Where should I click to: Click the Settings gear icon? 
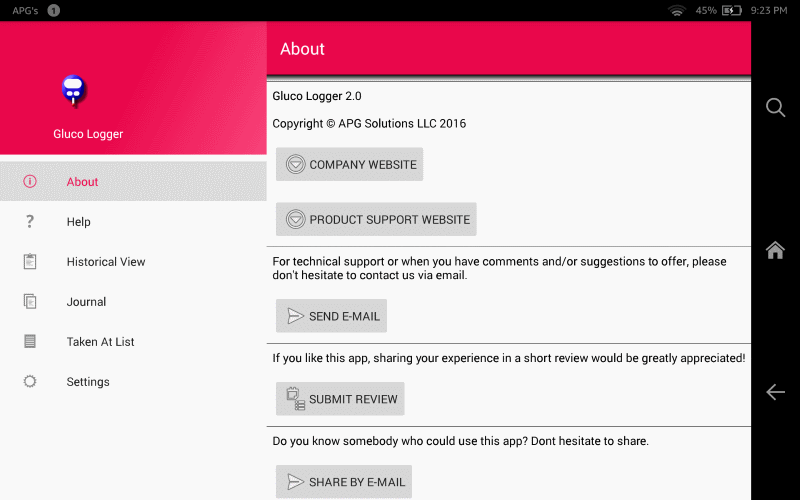point(30,382)
